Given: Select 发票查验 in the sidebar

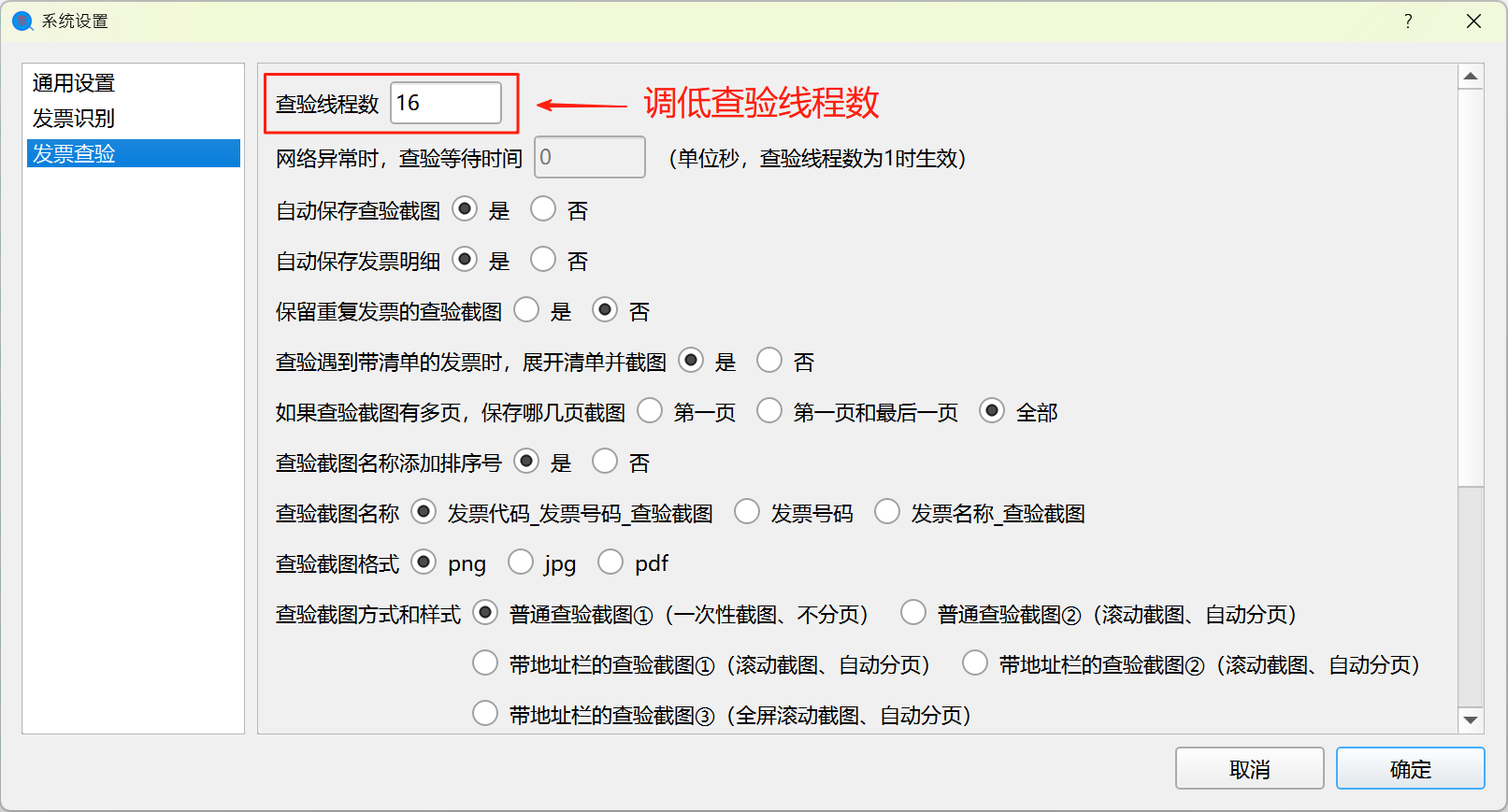Looking at the screenshot, I should 74,154.
